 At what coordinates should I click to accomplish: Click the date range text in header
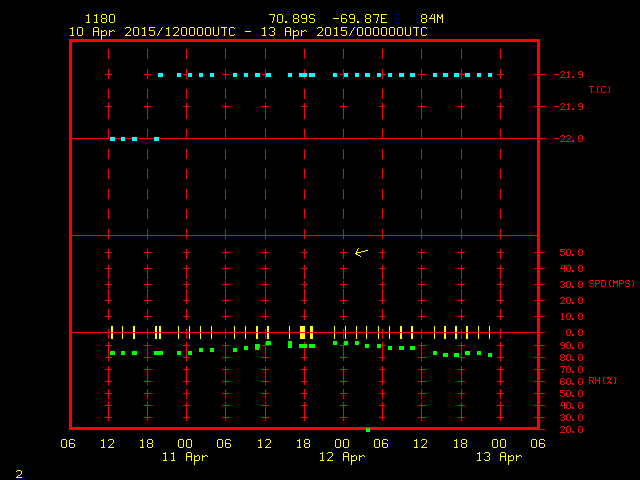248,32
